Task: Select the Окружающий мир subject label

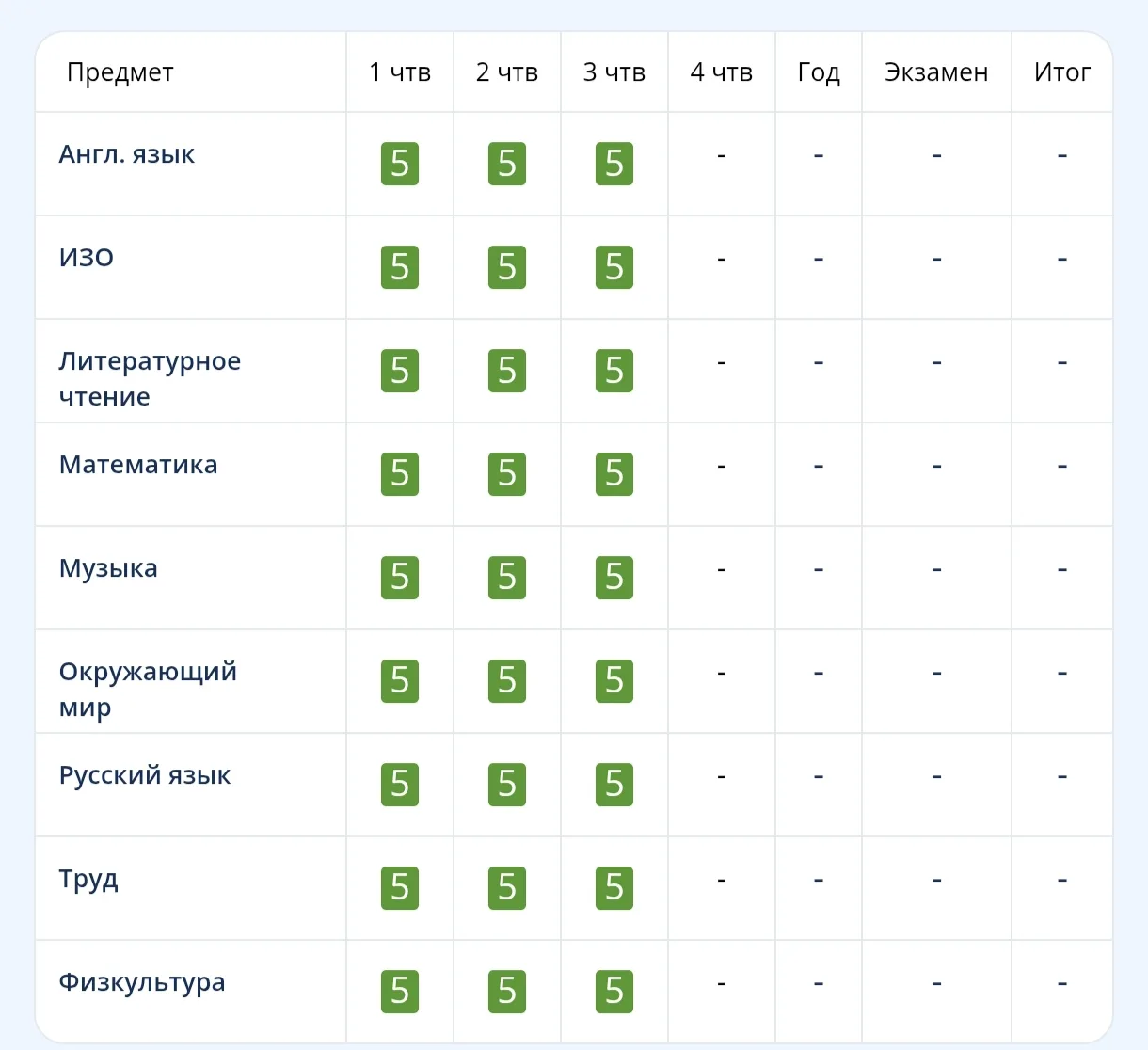Action: pyautogui.click(x=148, y=689)
